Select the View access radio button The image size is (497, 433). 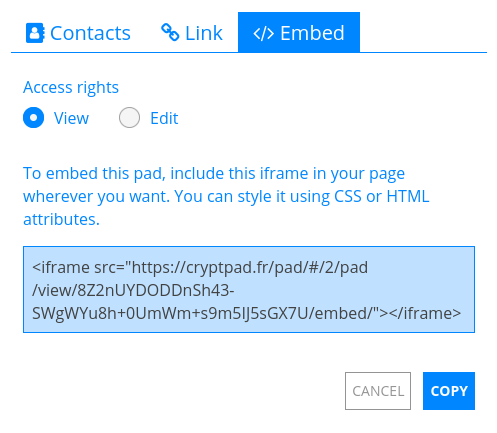click(x=33, y=118)
